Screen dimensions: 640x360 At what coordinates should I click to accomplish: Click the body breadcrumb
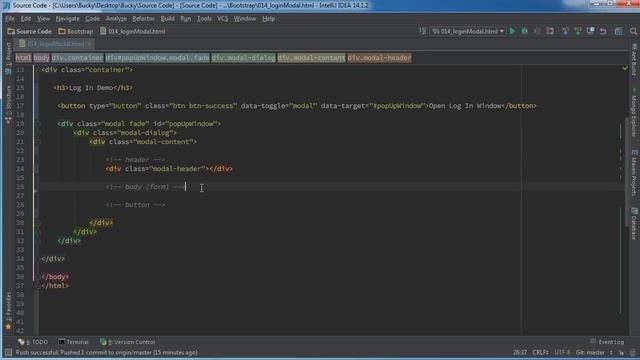(41, 58)
